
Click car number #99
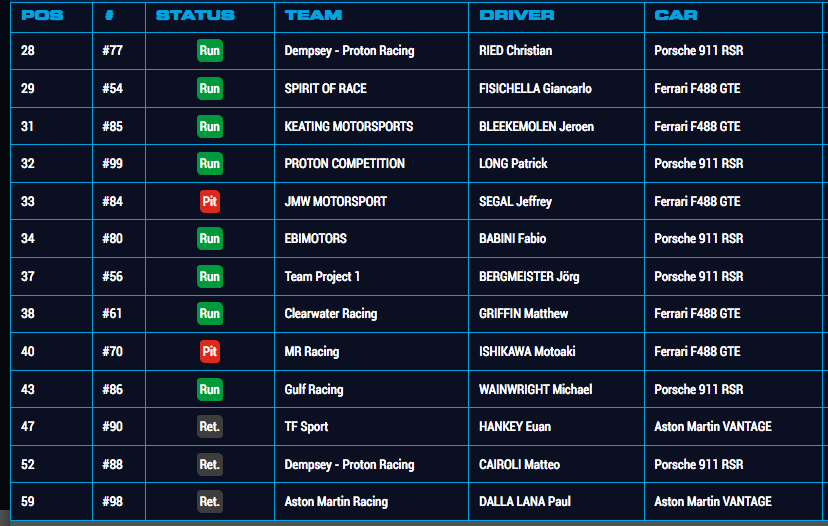(x=112, y=164)
